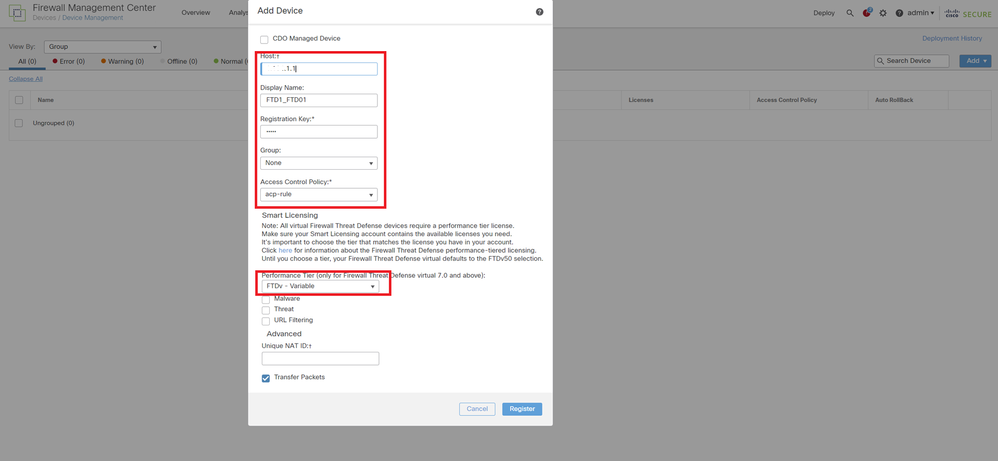Click the Cancel button
This screenshot has width=998, height=461.
(477, 409)
